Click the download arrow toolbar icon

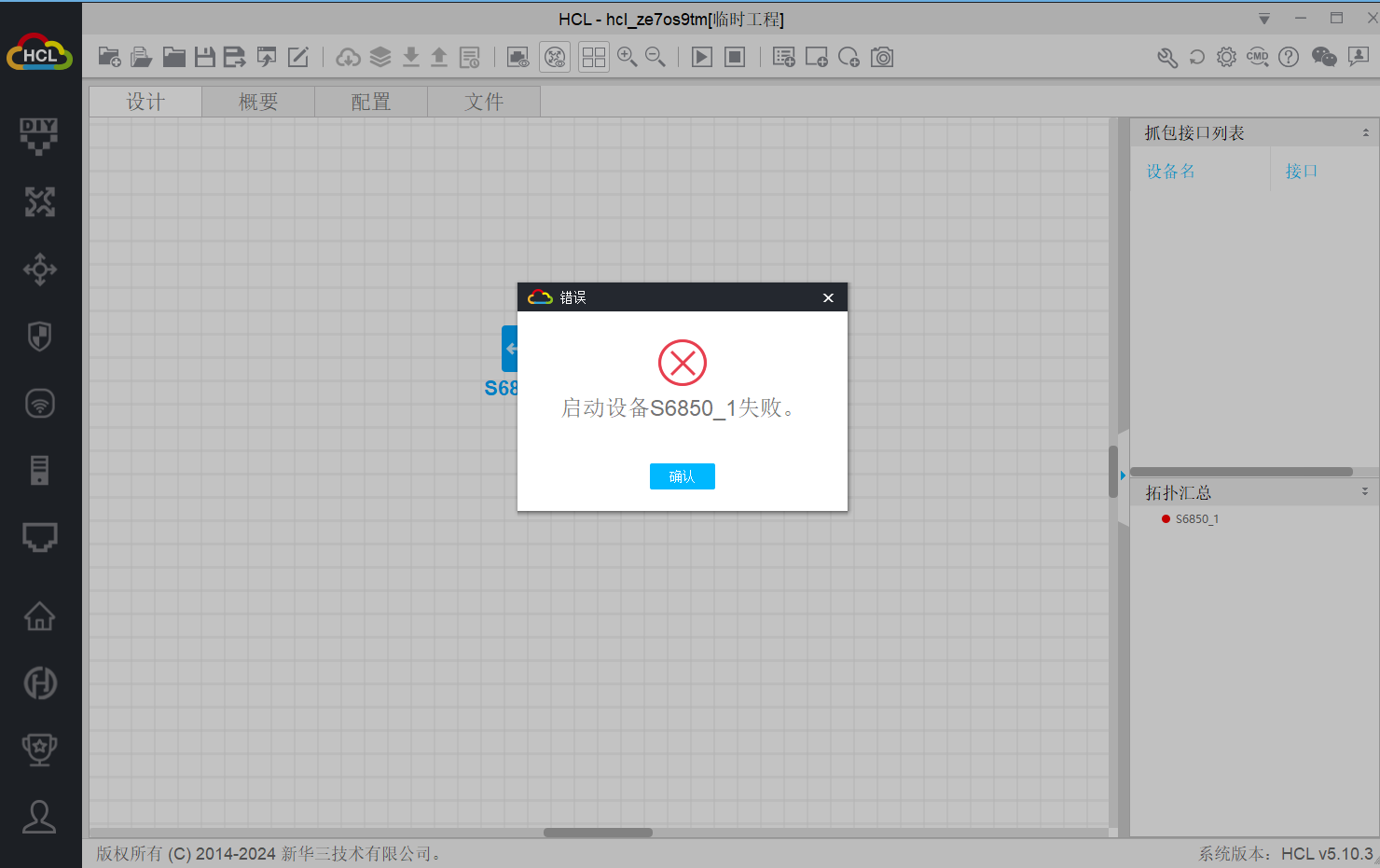[x=410, y=57]
